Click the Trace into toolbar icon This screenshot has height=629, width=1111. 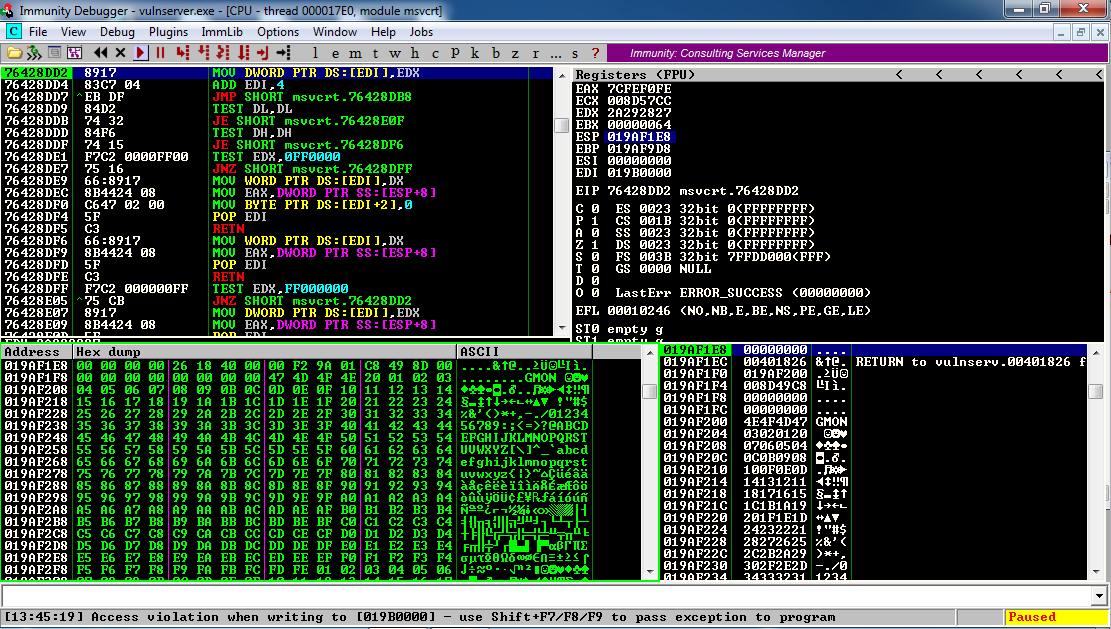point(223,52)
